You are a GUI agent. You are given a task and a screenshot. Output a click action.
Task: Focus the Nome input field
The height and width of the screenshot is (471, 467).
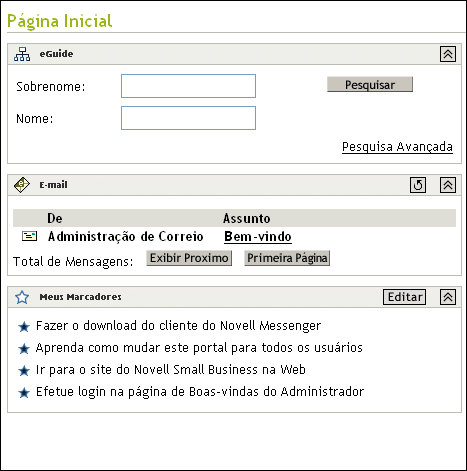click(x=188, y=118)
